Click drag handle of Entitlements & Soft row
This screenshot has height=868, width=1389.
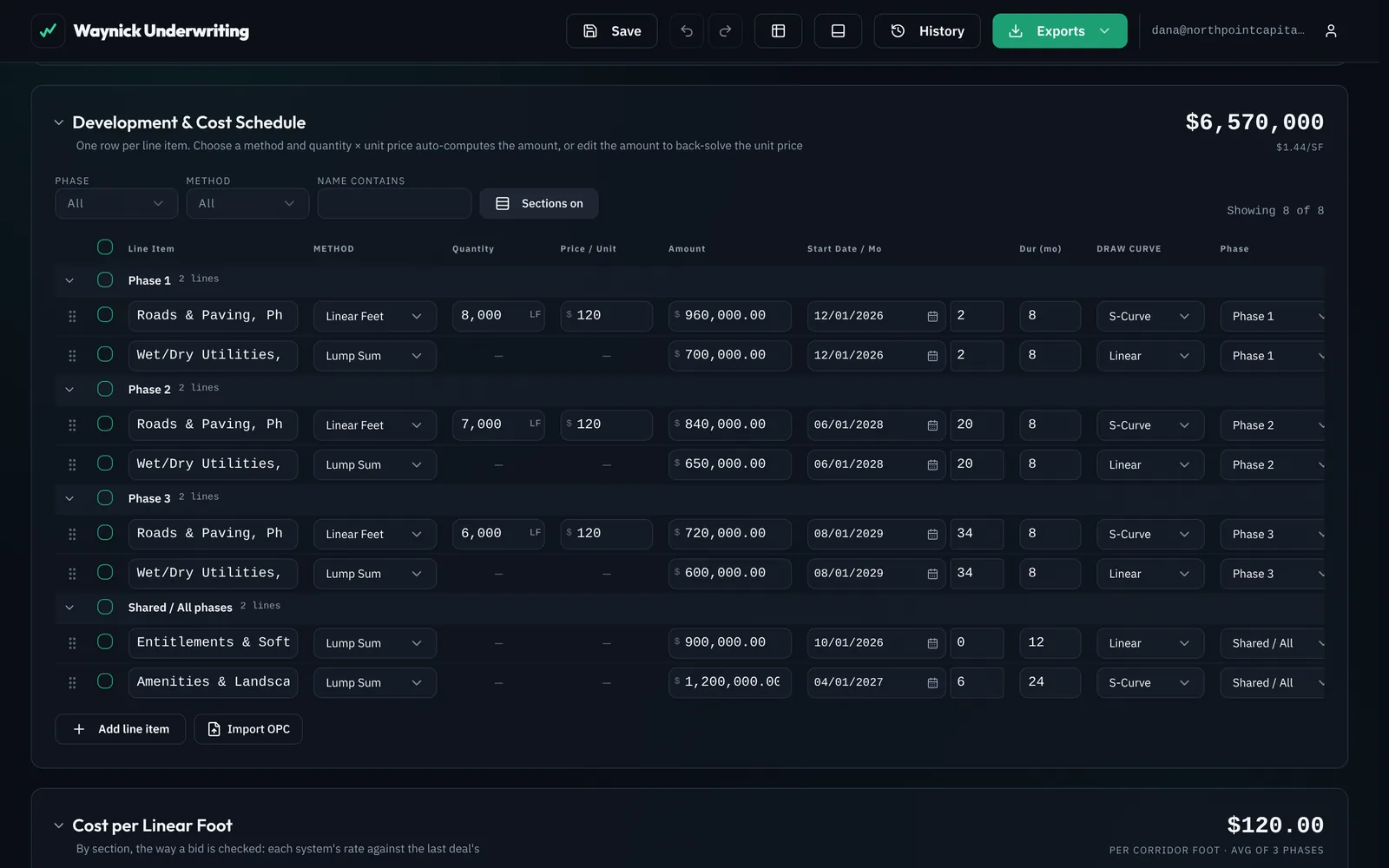72,643
